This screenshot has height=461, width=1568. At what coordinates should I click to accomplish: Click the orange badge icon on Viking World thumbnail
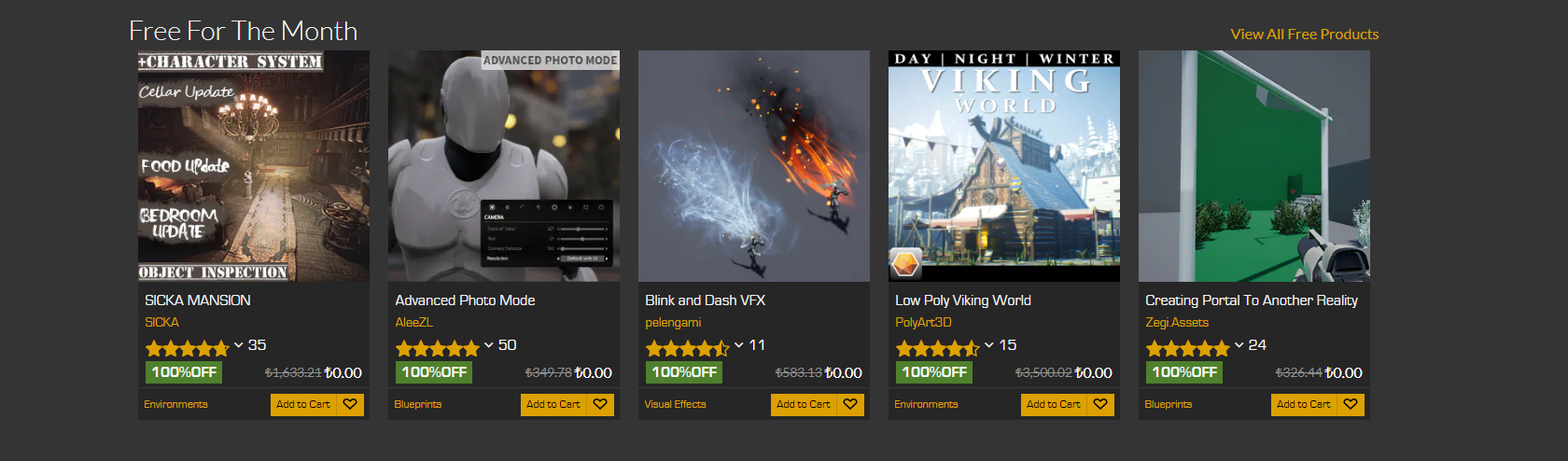tap(906, 264)
